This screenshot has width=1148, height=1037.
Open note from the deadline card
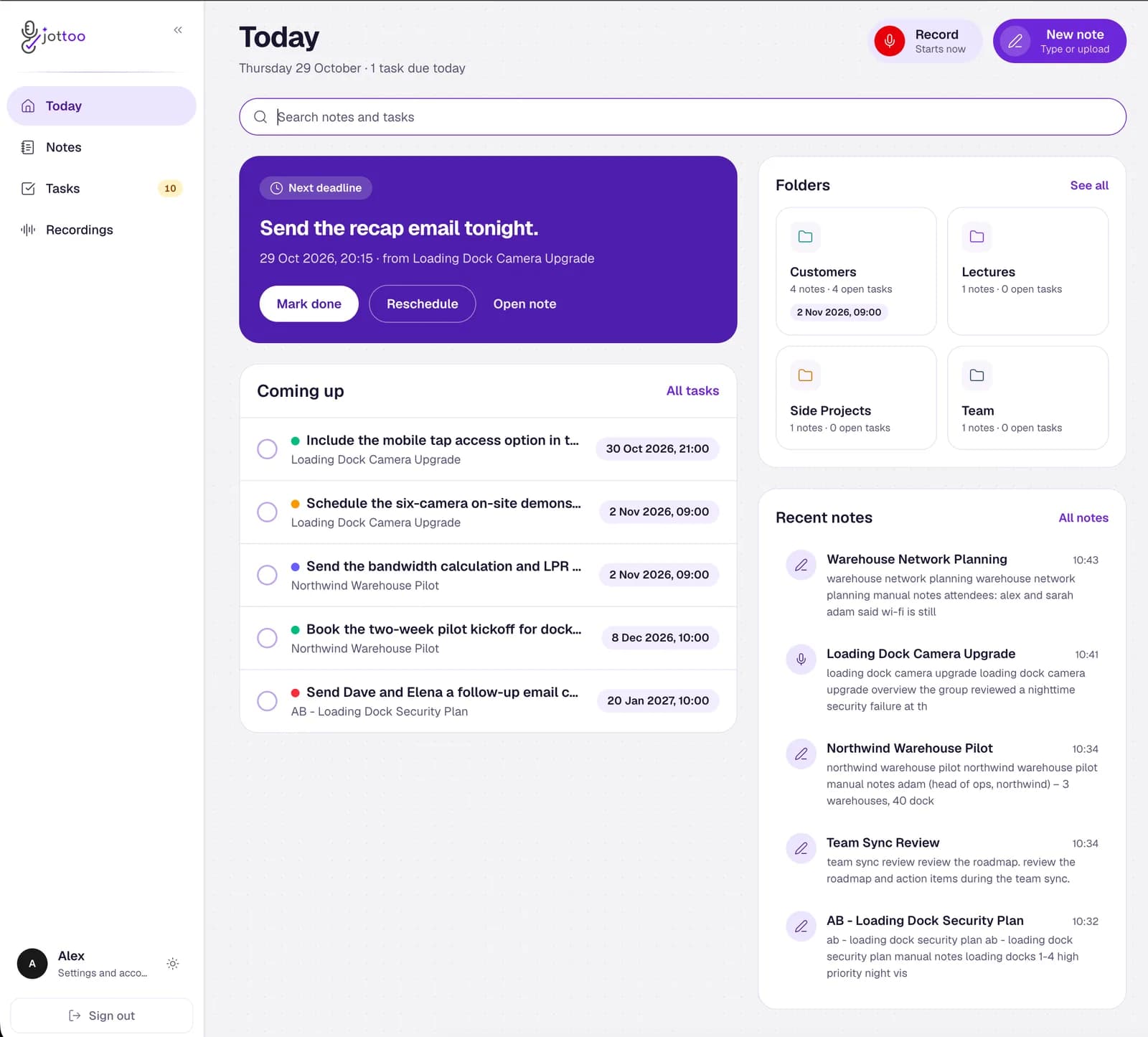[x=524, y=304]
